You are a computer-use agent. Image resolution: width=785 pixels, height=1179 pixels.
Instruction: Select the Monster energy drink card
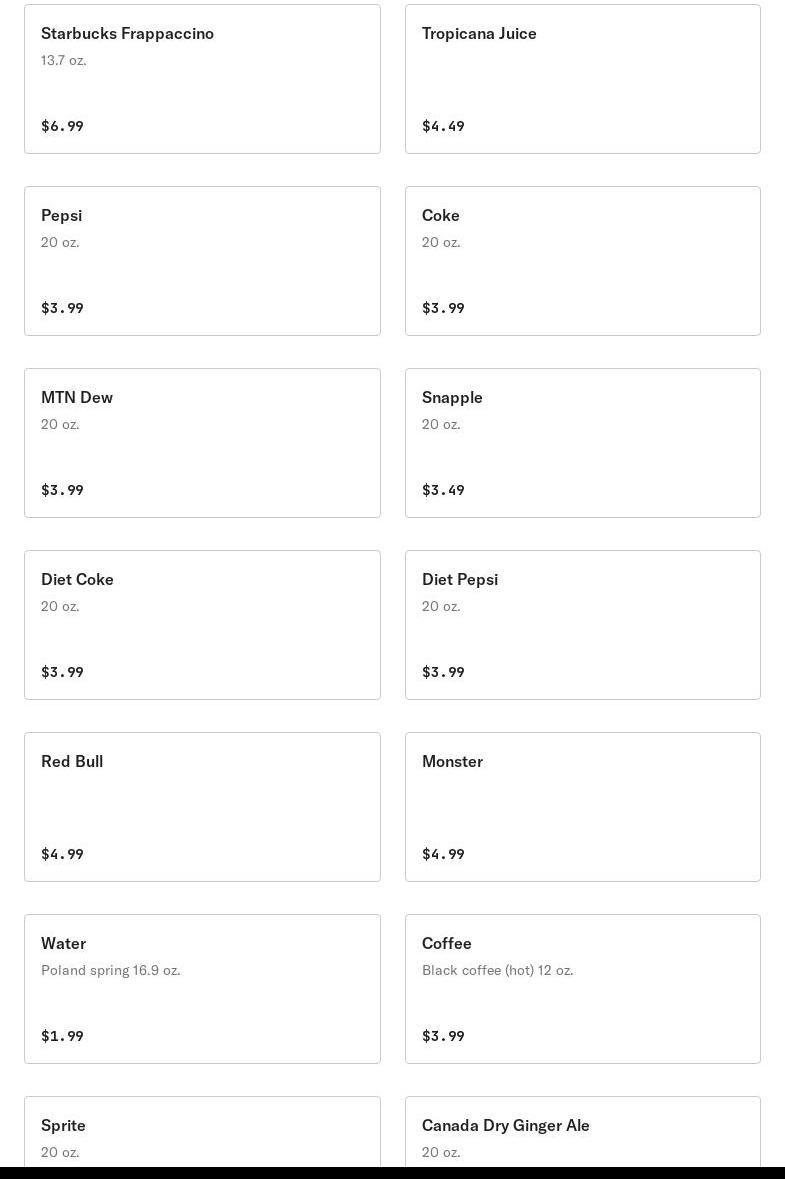pyautogui.click(x=582, y=807)
